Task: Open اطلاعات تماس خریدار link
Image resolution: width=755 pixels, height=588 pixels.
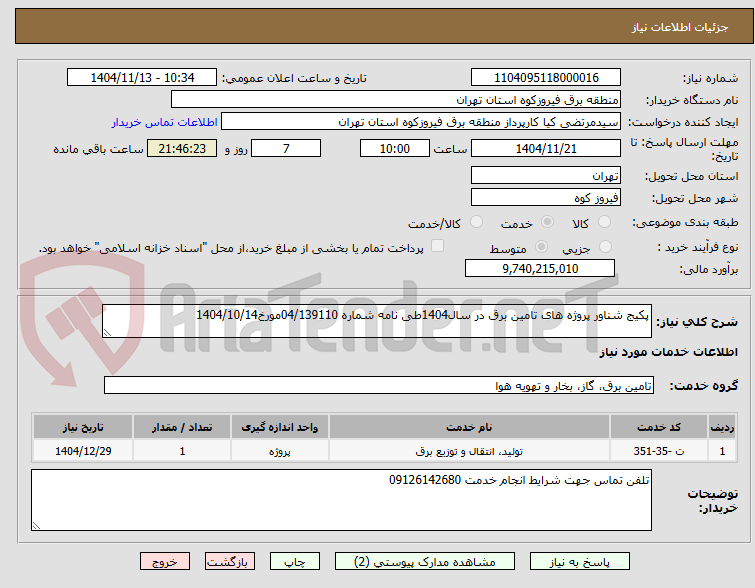Action: tap(165, 122)
